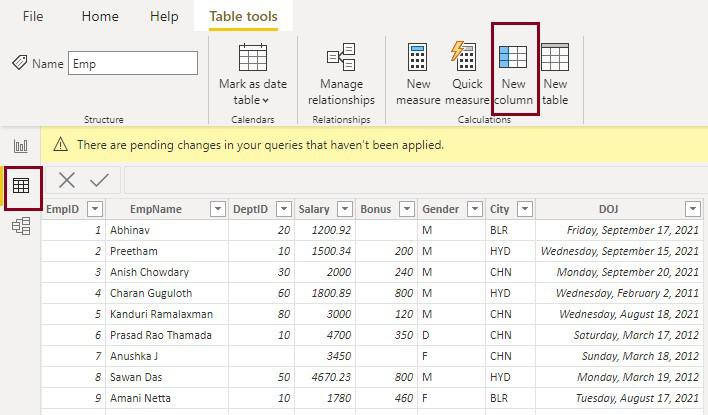Viewport: 708px width, 415px height.
Task: Select the Salary column header
Action: click(x=314, y=209)
